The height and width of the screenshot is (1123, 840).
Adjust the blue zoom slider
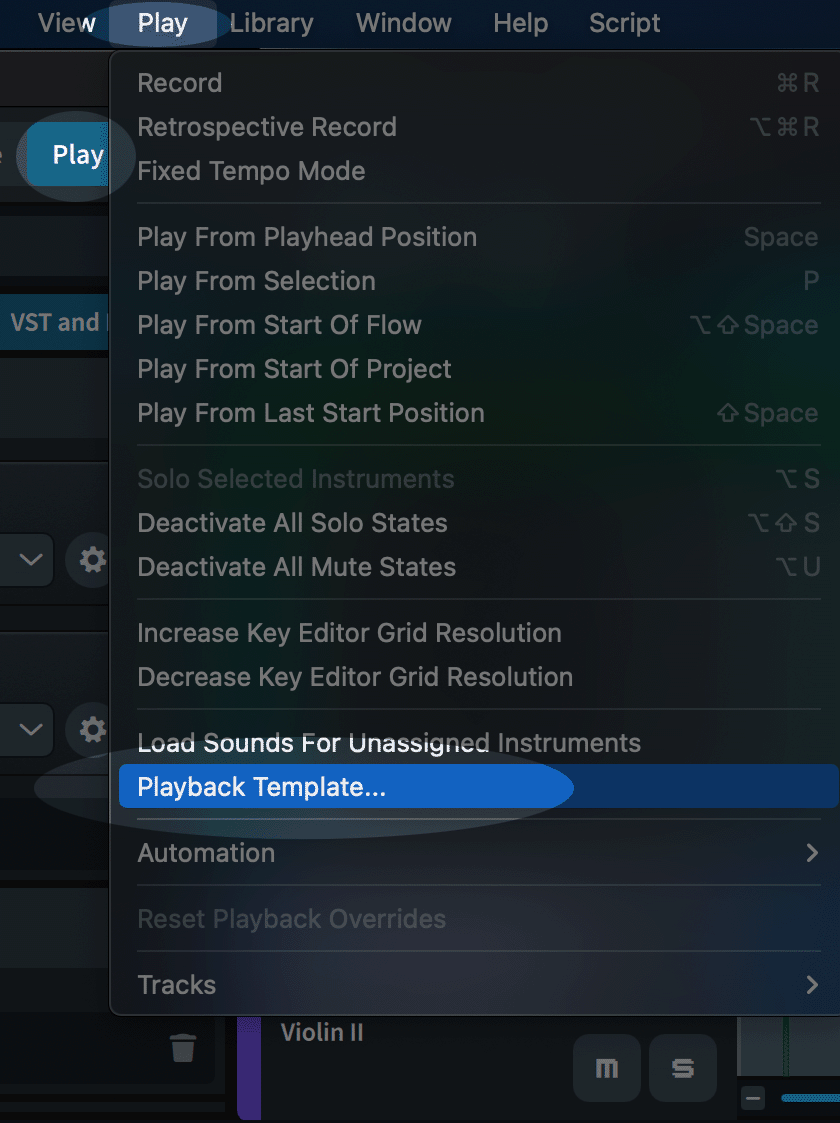810,1098
